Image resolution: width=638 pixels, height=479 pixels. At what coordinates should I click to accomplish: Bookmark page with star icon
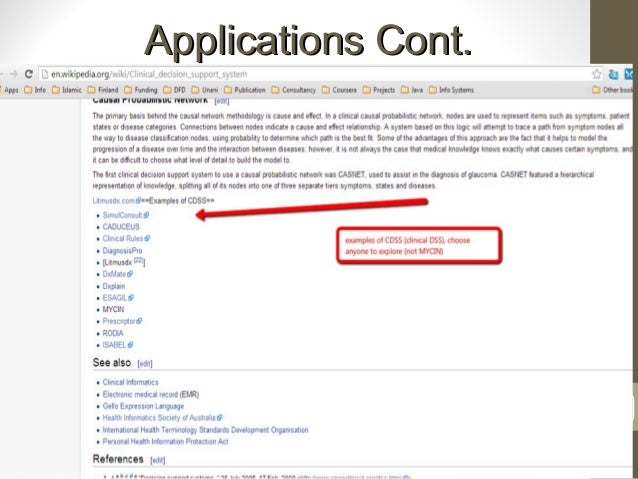[x=596, y=74]
